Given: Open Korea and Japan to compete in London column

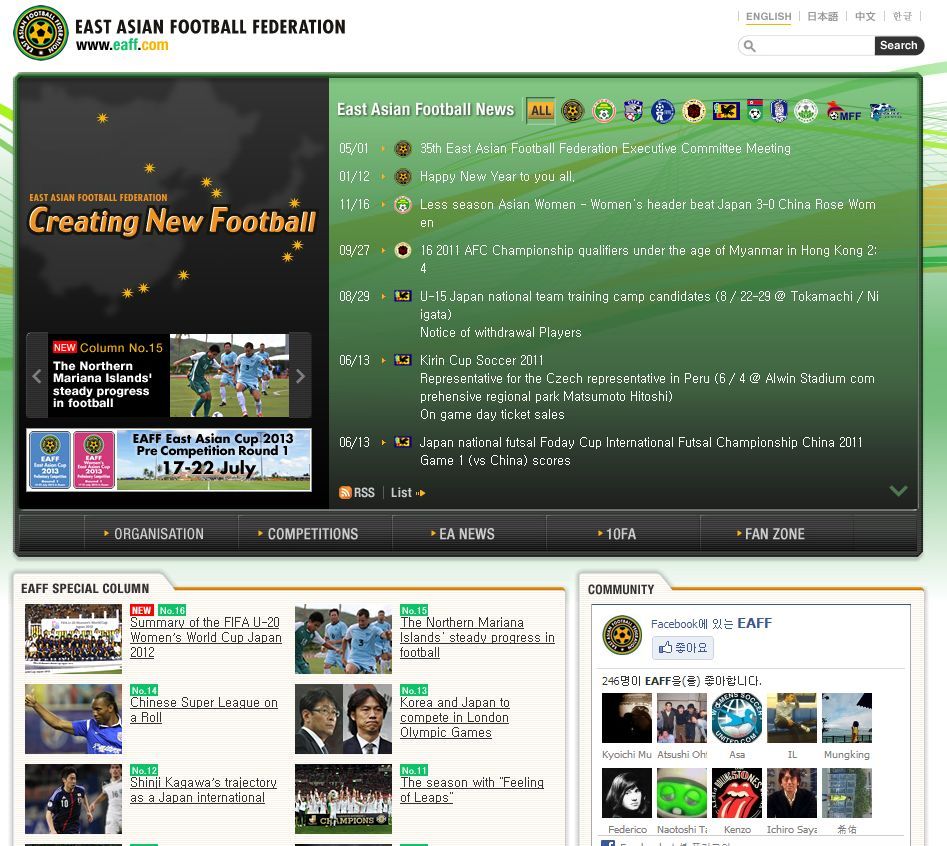Looking at the screenshot, I should (455, 717).
